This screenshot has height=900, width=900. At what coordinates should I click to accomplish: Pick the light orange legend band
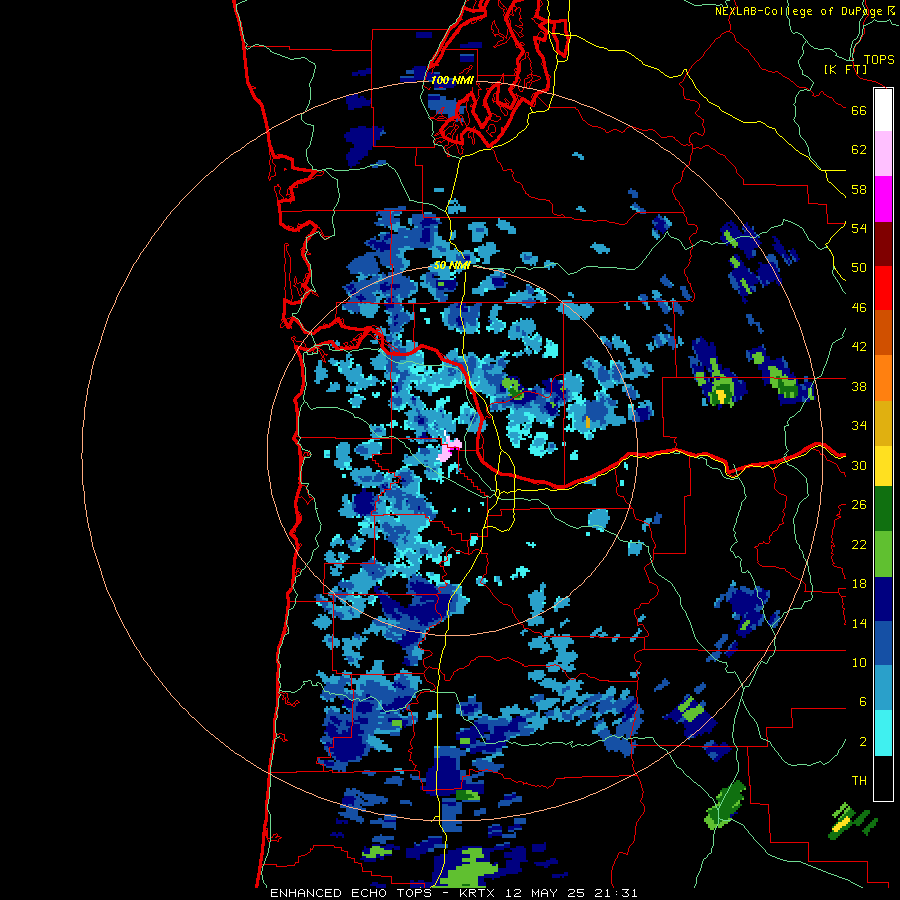pos(883,377)
